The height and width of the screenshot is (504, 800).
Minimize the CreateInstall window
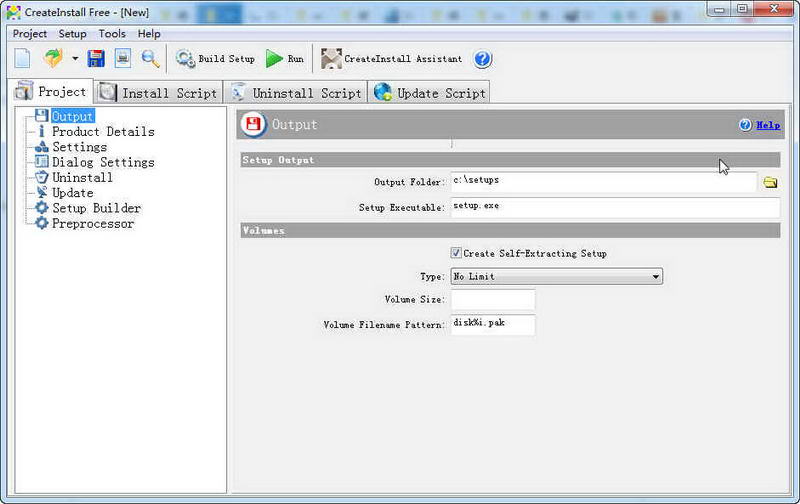pyautogui.click(x=719, y=9)
